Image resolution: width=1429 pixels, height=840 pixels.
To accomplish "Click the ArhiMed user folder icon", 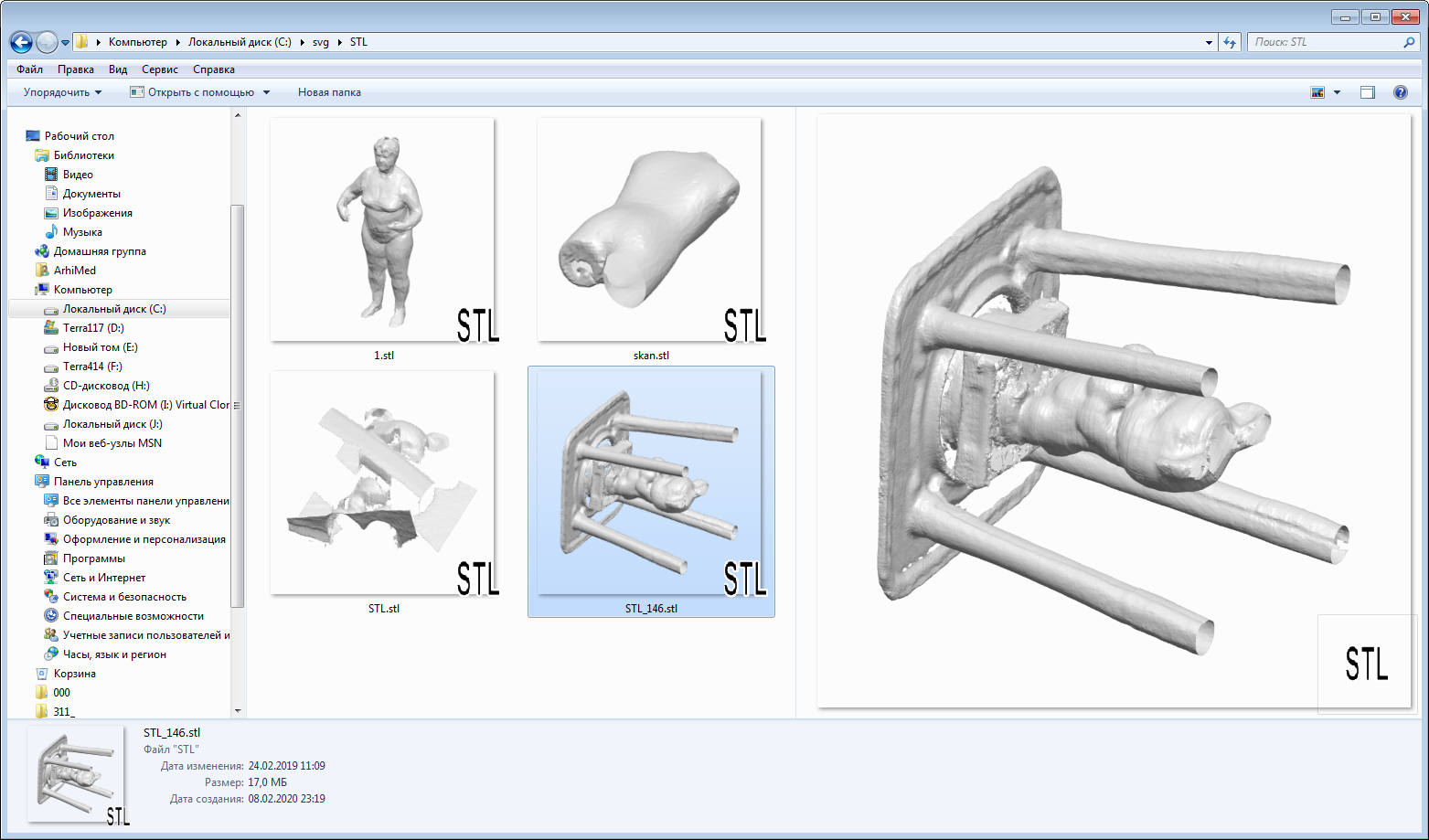I will click(42, 271).
